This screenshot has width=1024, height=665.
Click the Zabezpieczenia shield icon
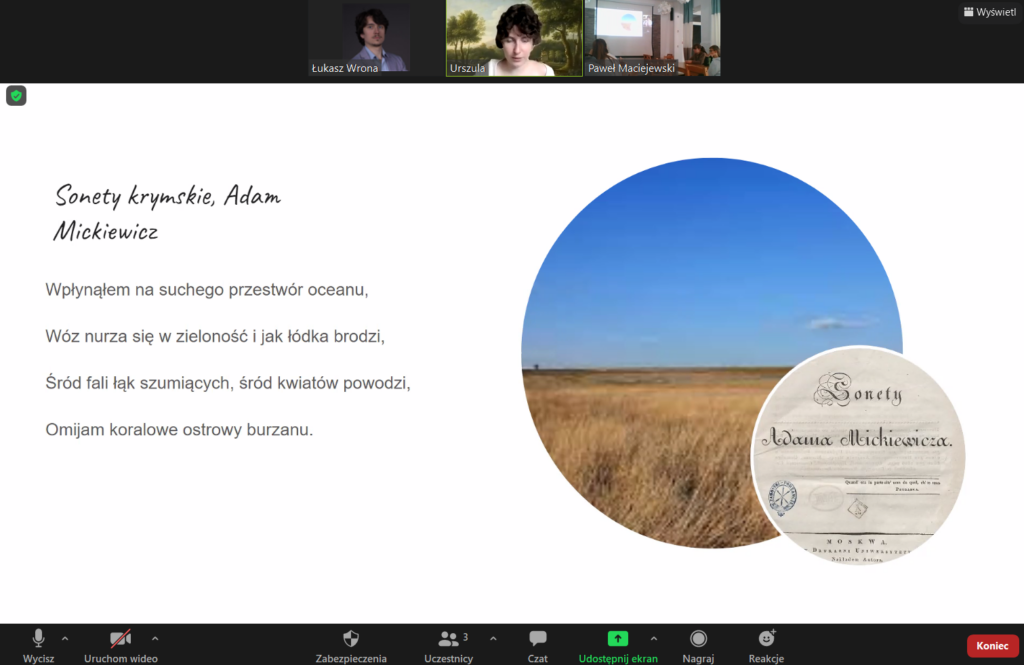click(351, 639)
